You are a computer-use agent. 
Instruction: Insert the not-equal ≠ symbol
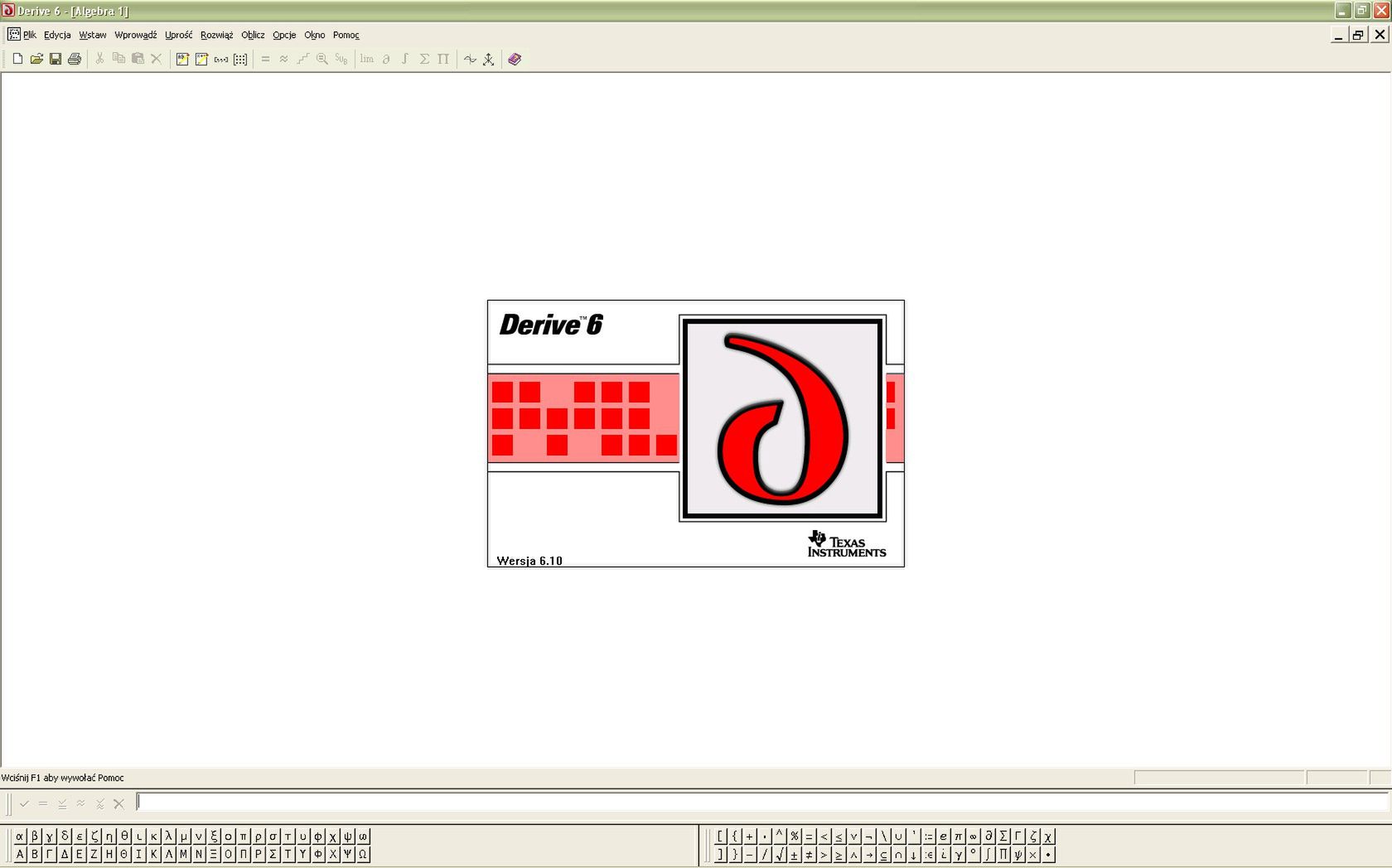click(810, 854)
